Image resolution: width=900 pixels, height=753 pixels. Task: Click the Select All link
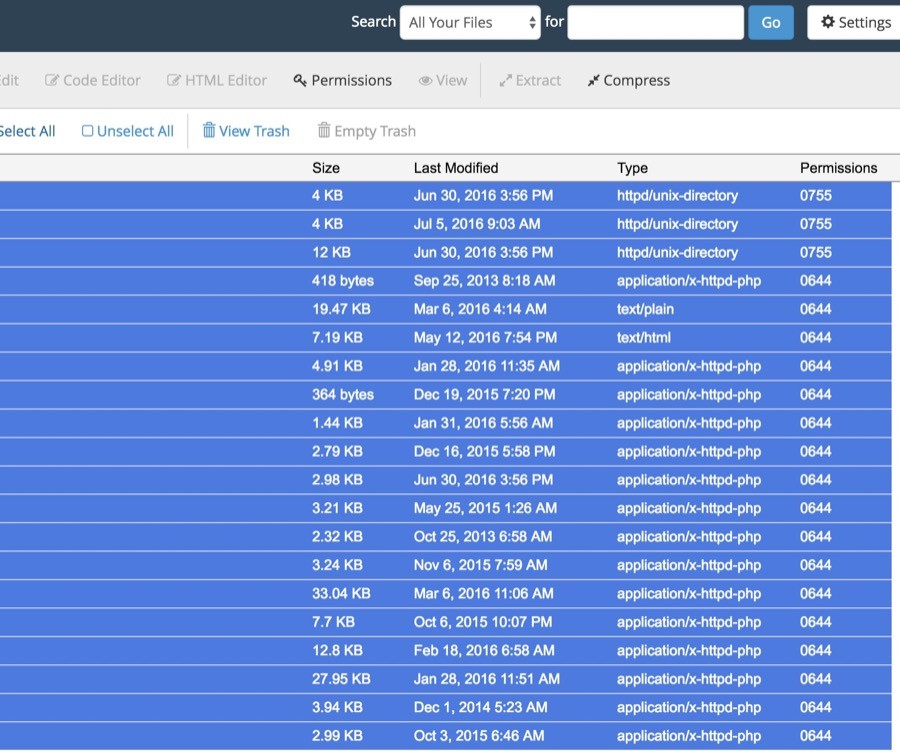pyautogui.click(x=27, y=131)
